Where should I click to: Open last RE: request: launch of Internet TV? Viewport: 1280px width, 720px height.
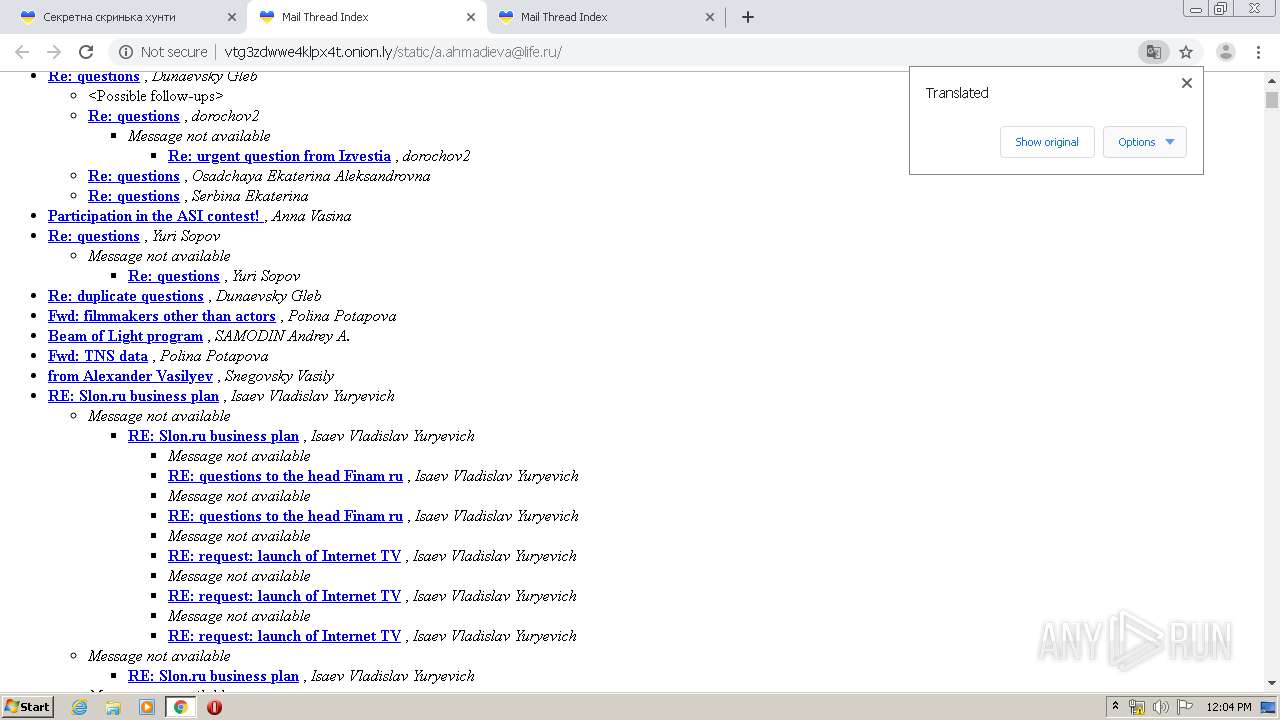coord(284,636)
